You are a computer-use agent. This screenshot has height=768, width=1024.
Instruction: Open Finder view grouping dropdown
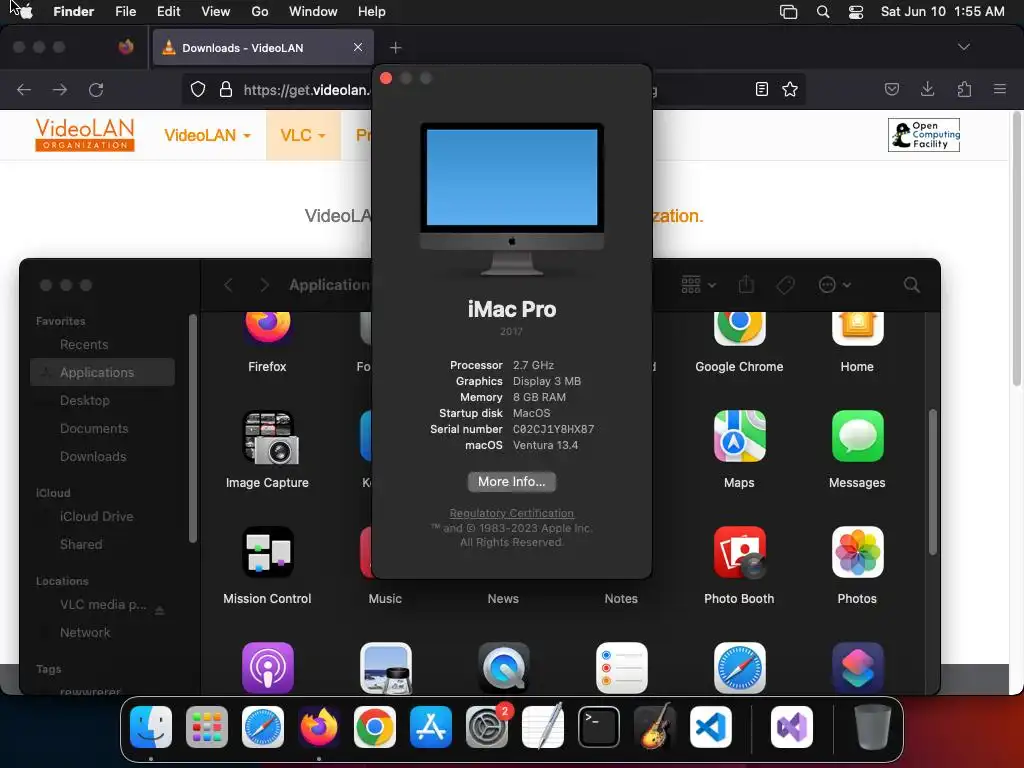(699, 285)
